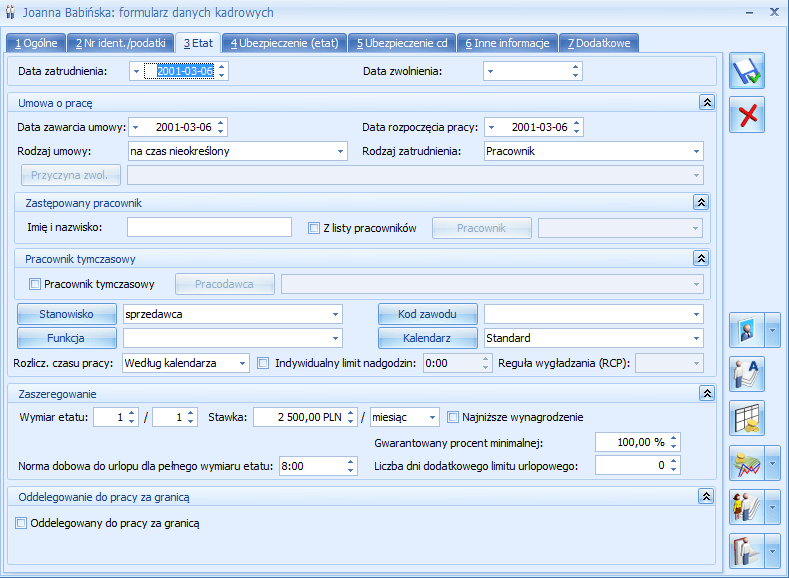Enable the Pracownik tymczasowy checkbox

[35, 284]
